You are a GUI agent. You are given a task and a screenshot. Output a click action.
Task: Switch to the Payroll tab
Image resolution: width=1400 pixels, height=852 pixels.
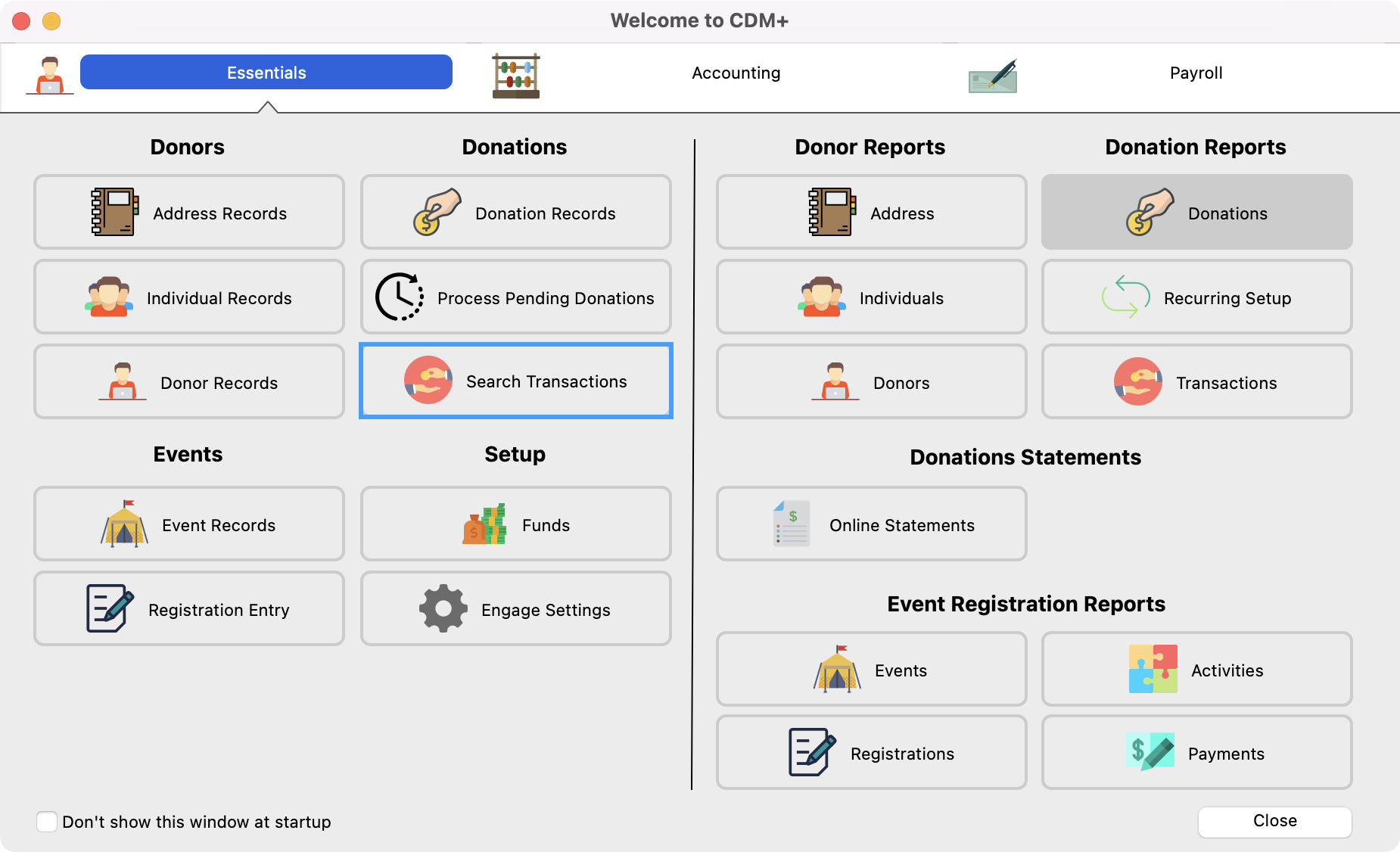point(1196,73)
